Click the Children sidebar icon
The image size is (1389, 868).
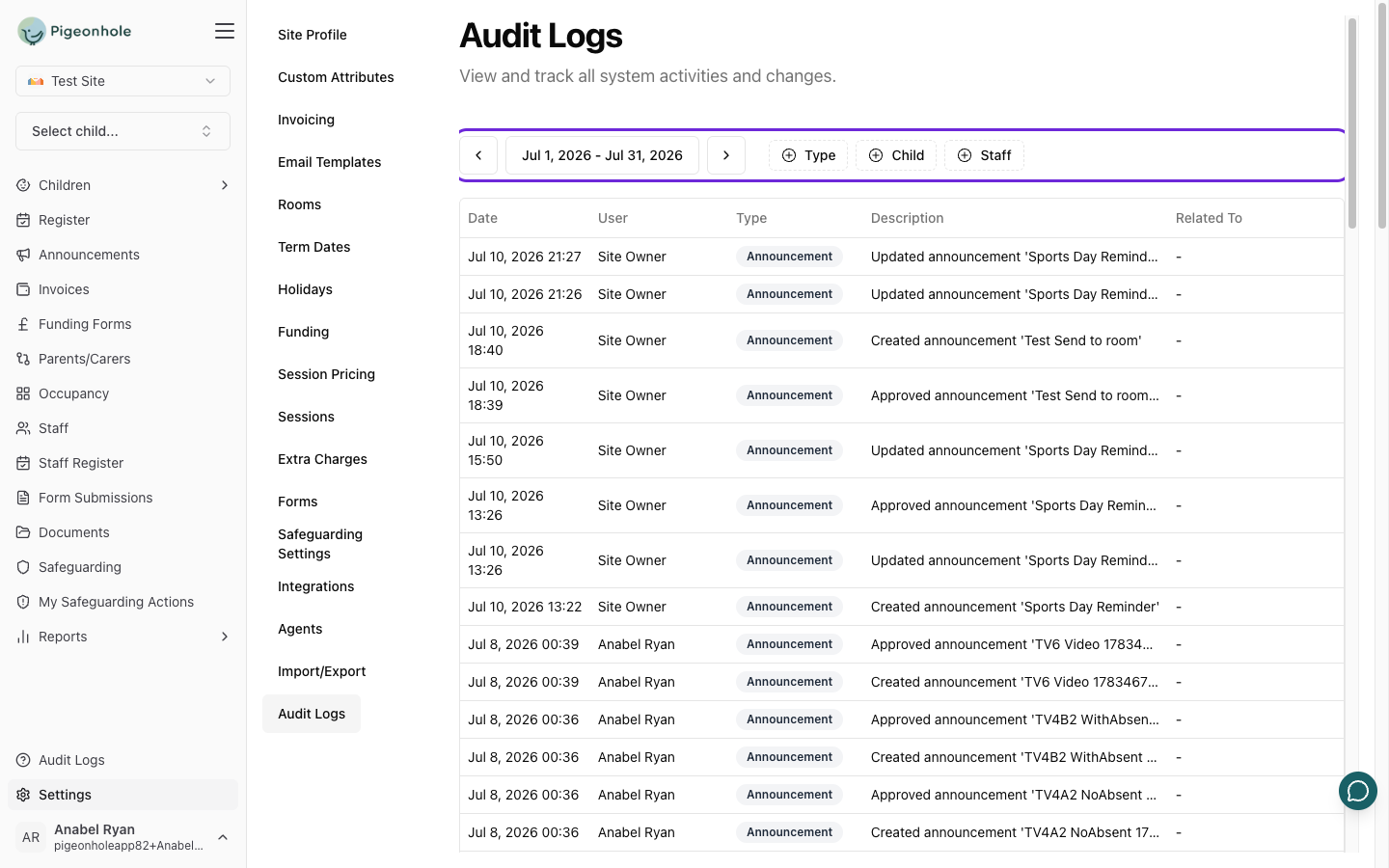click(x=23, y=185)
